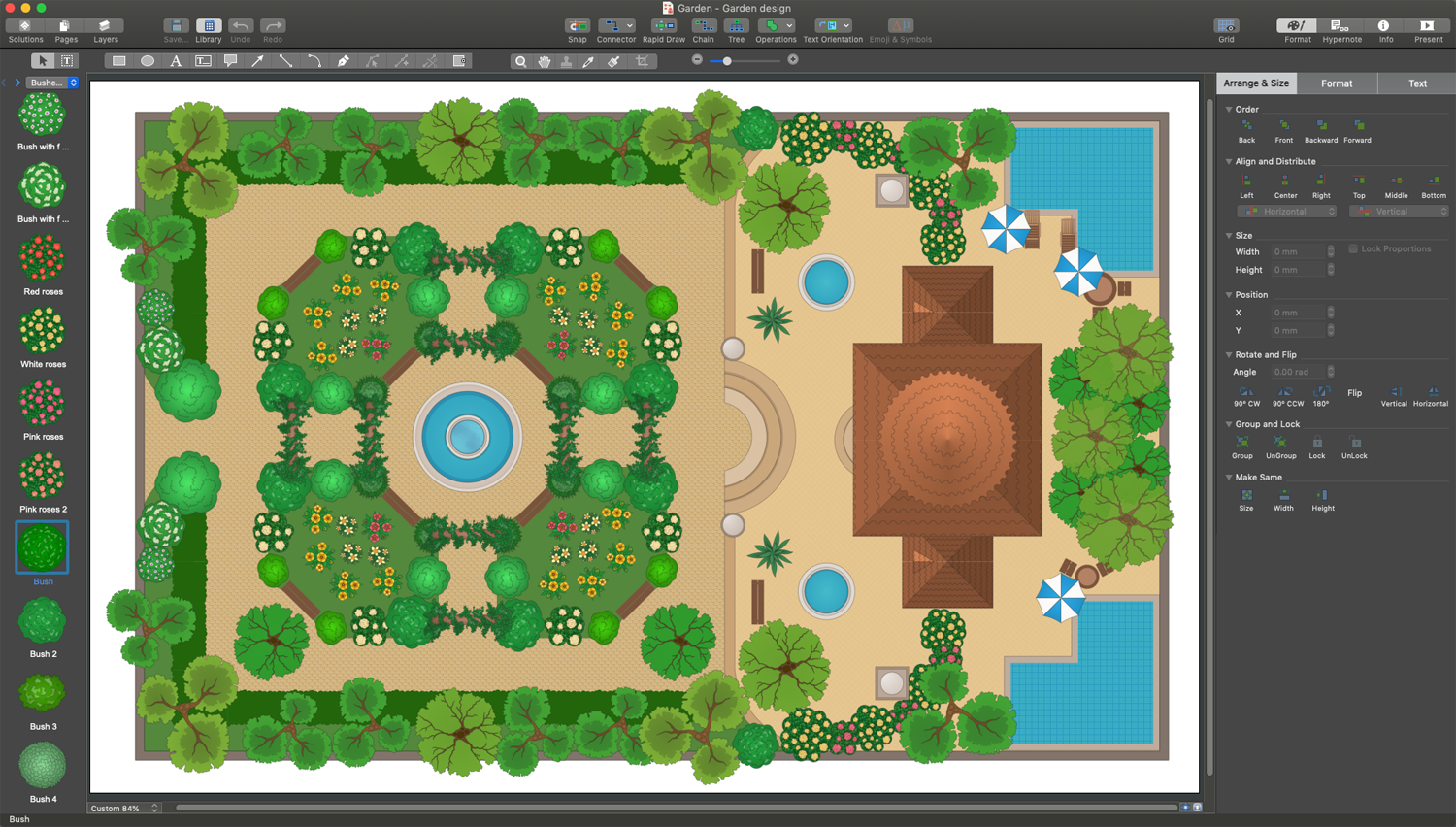Collapse the Position section
Viewport: 1456px width, 827px height.
[1229, 295]
